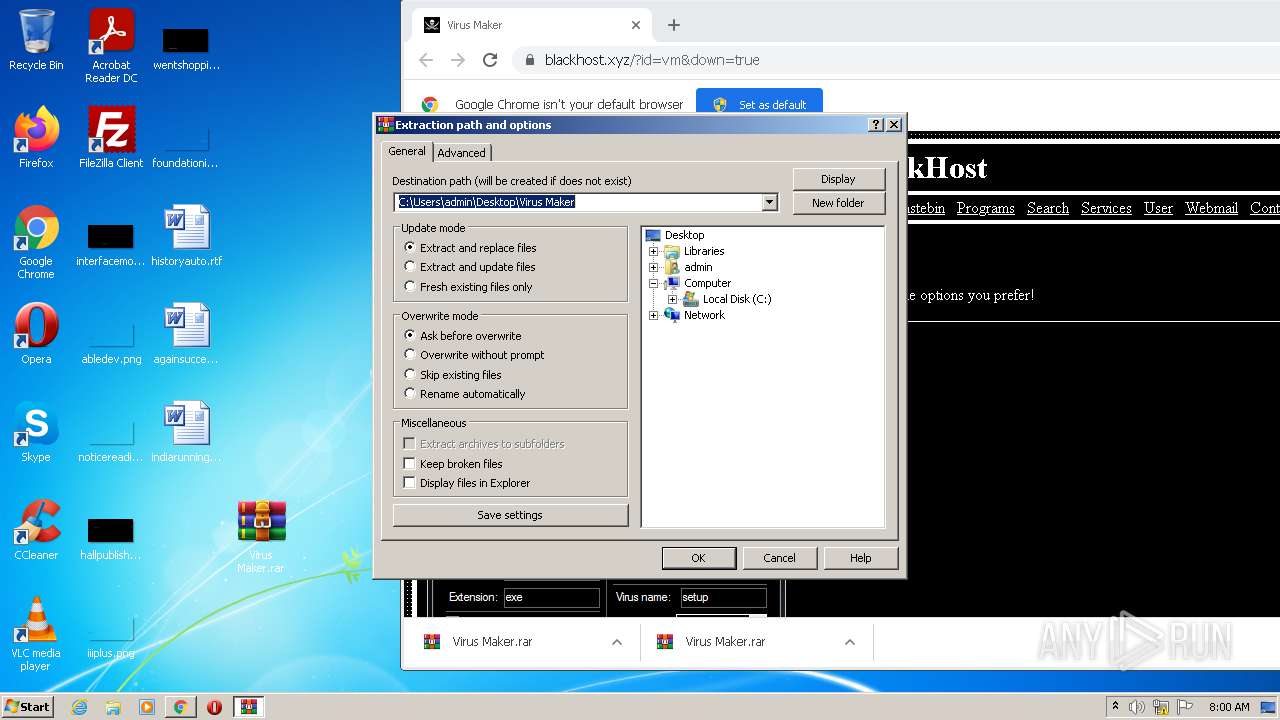Expand the admin tree node
1280x720 pixels.
pyautogui.click(x=654, y=267)
